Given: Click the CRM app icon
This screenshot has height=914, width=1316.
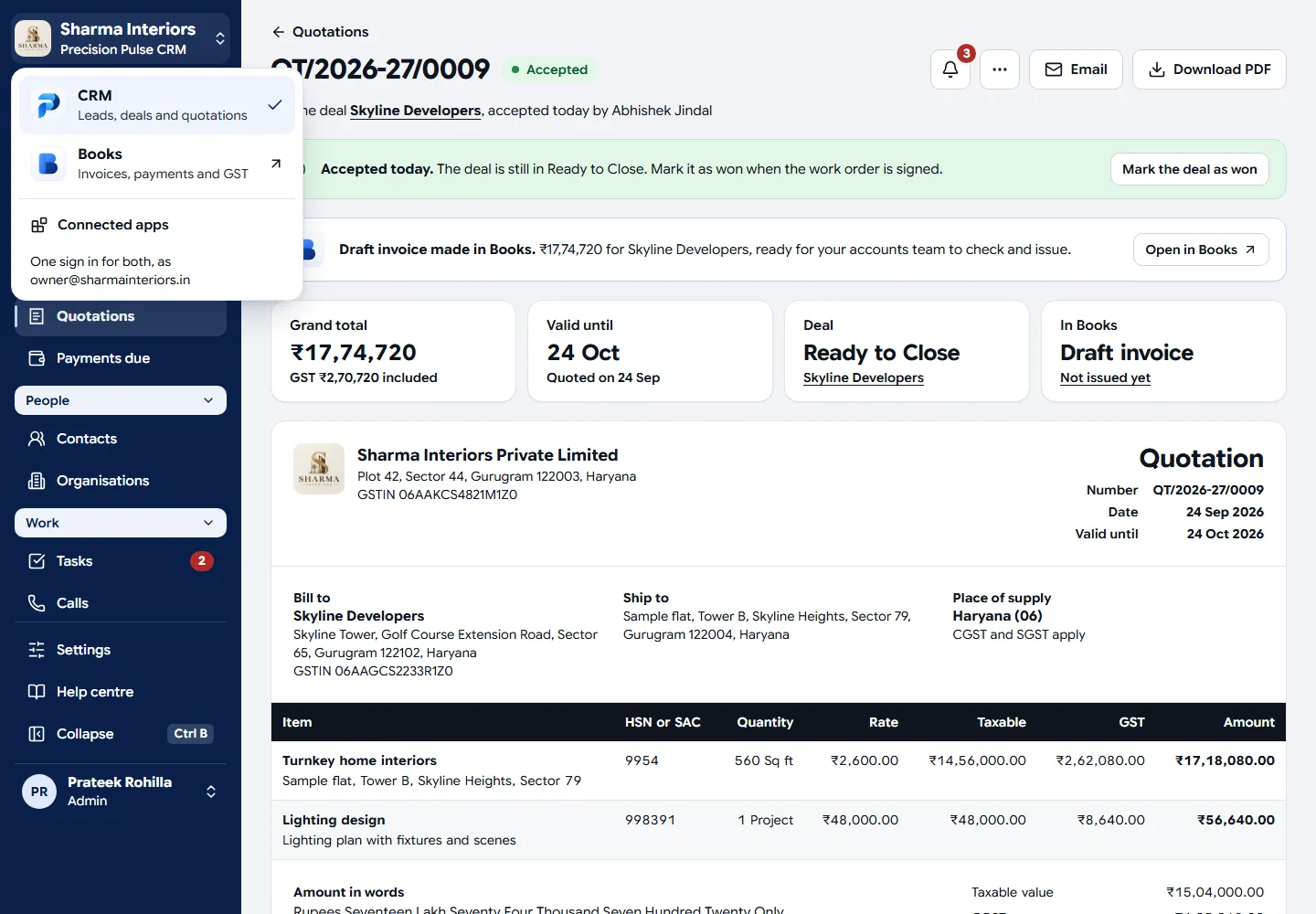Looking at the screenshot, I should (48, 105).
